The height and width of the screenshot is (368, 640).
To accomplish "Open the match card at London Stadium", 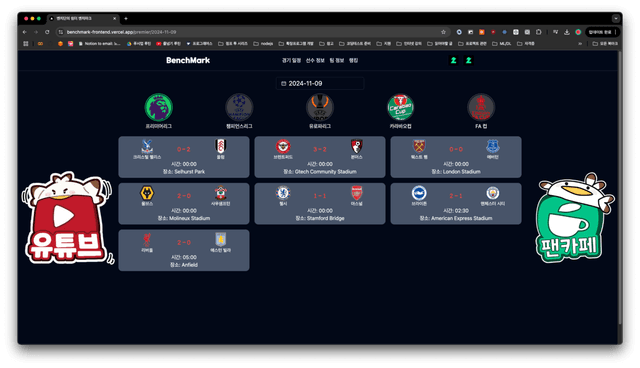I will (x=456, y=157).
